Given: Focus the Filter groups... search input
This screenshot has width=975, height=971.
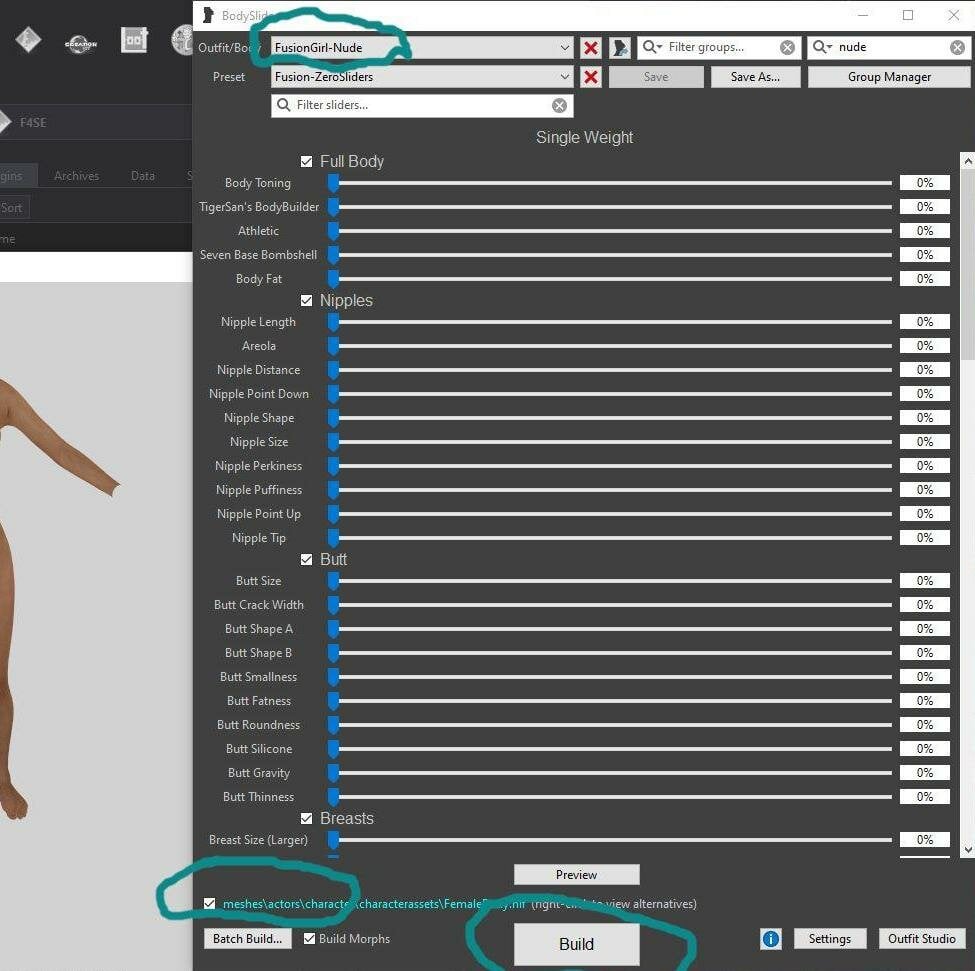Looking at the screenshot, I should coord(721,48).
